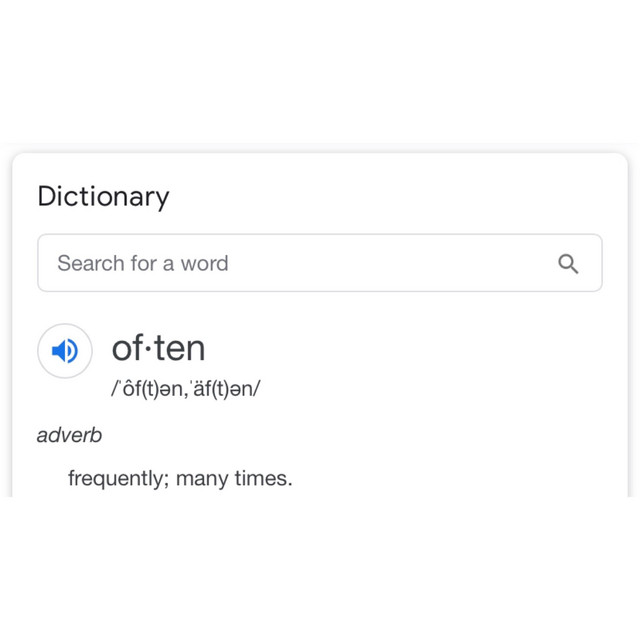
Task: Click the word 'times.' ending the definition
Action: tap(263, 479)
